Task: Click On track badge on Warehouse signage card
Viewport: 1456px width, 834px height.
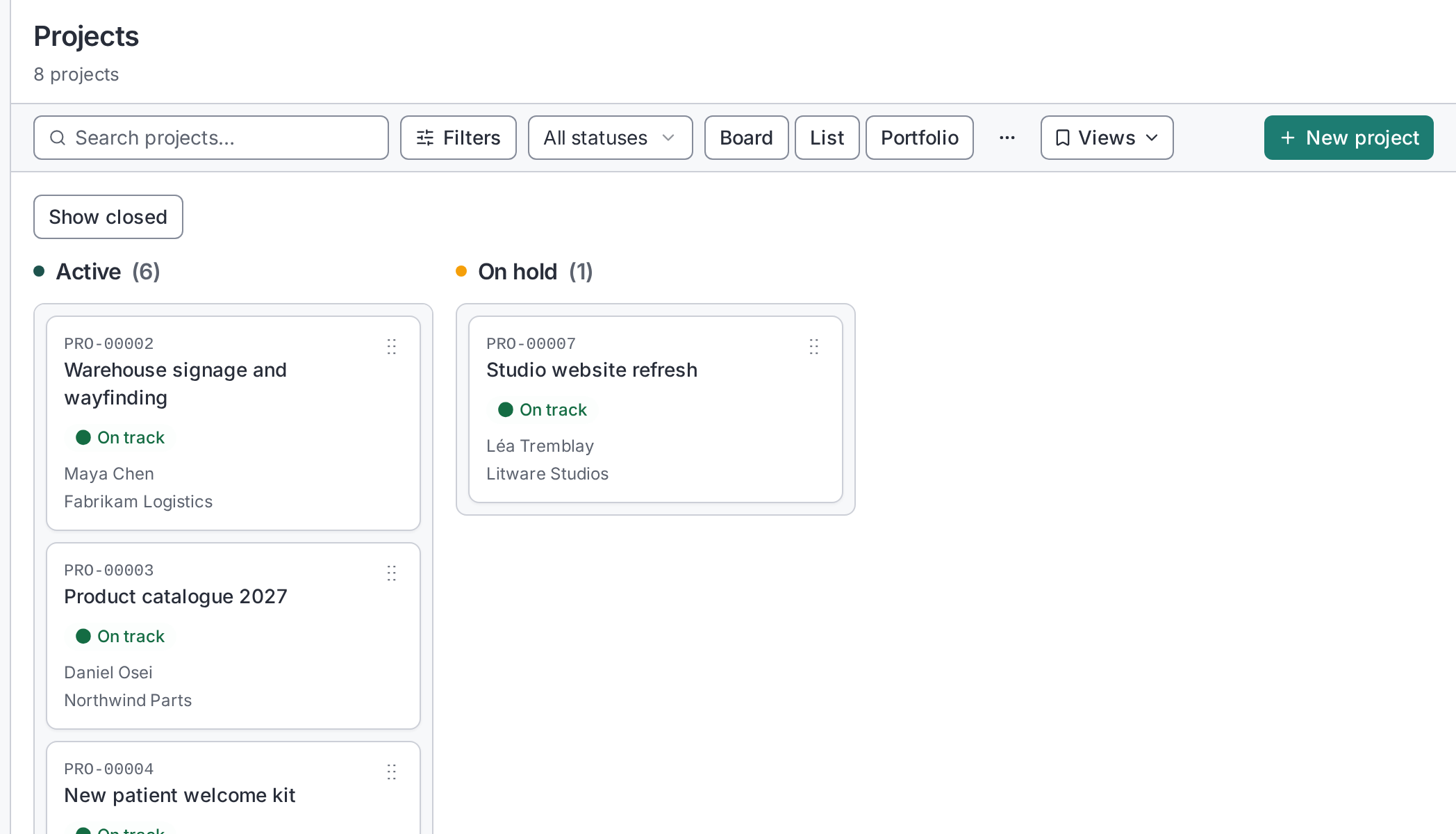Action: pyautogui.click(x=120, y=438)
